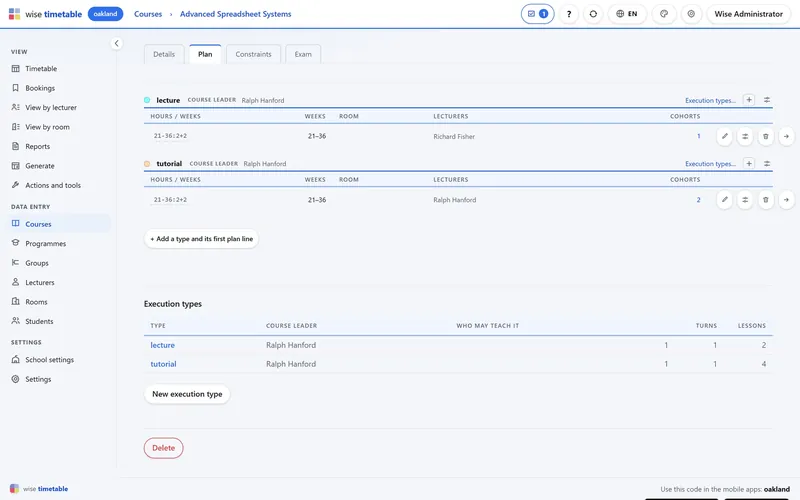Open View by lecturer
The width and height of the screenshot is (800, 500).
(x=51, y=107)
